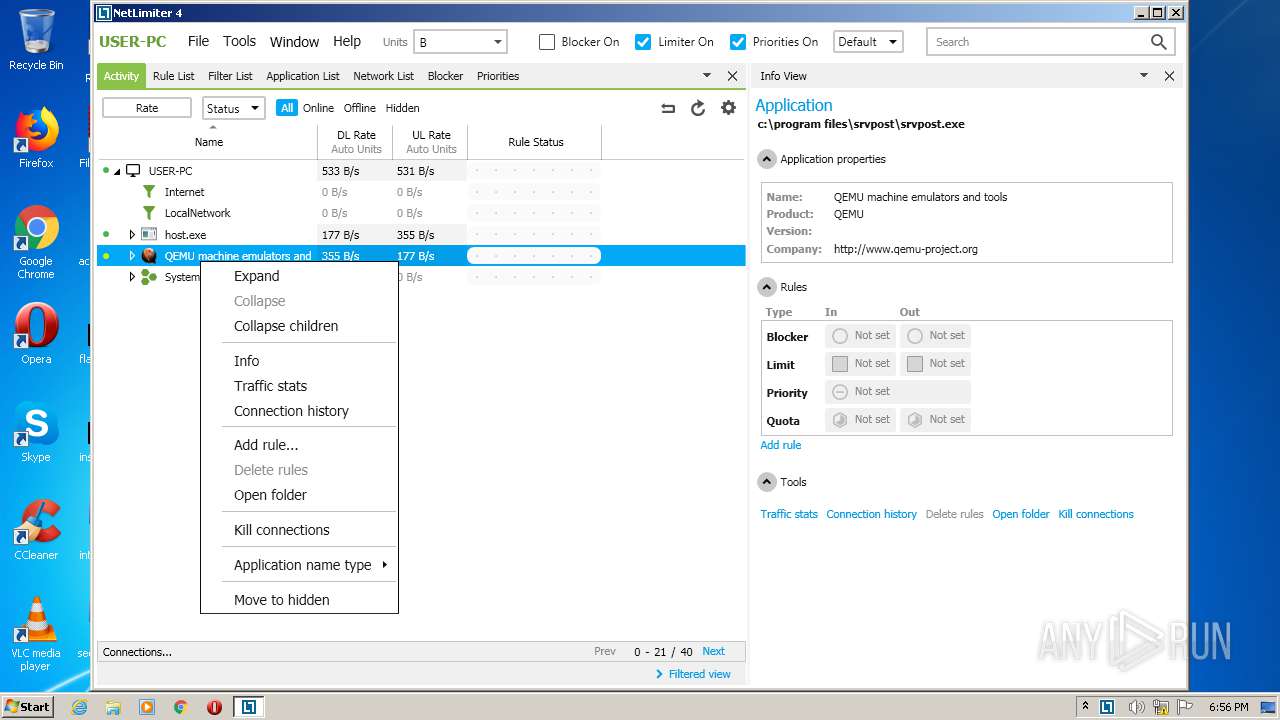Open the Units dropdown
Screen dimensions: 1280x720
(x=460, y=42)
